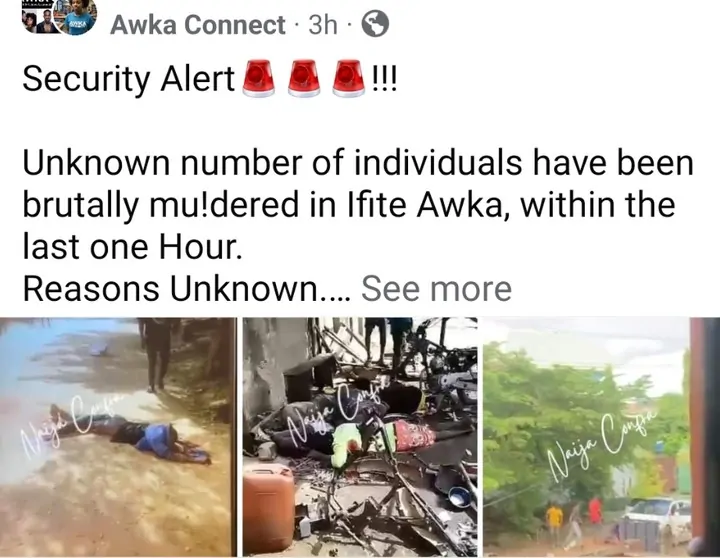Tap the middle red siren emoji
The width and height of the screenshot is (720, 558).
pos(304,78)
